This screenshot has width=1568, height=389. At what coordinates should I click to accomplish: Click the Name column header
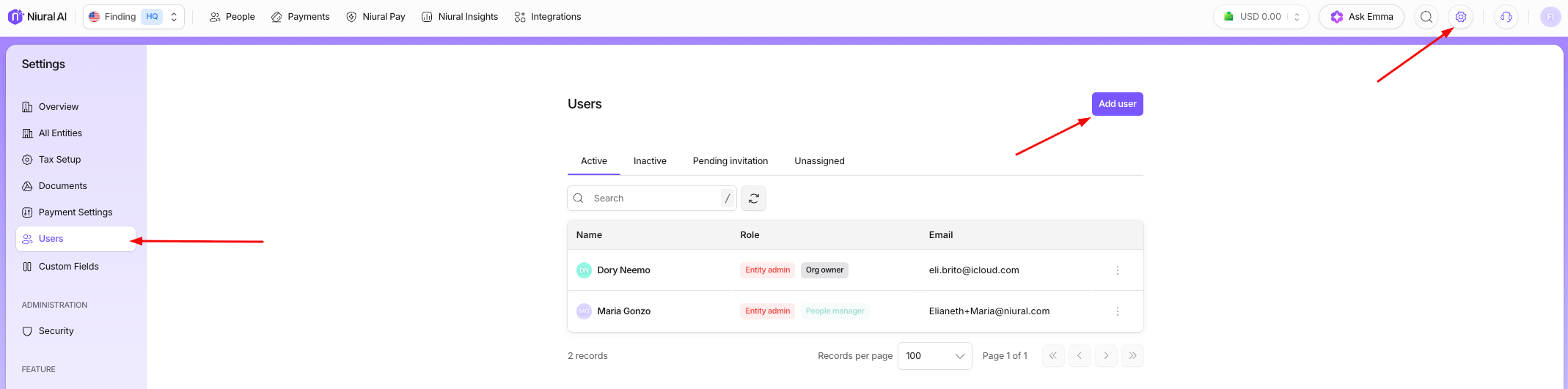[x=589, y=235]
